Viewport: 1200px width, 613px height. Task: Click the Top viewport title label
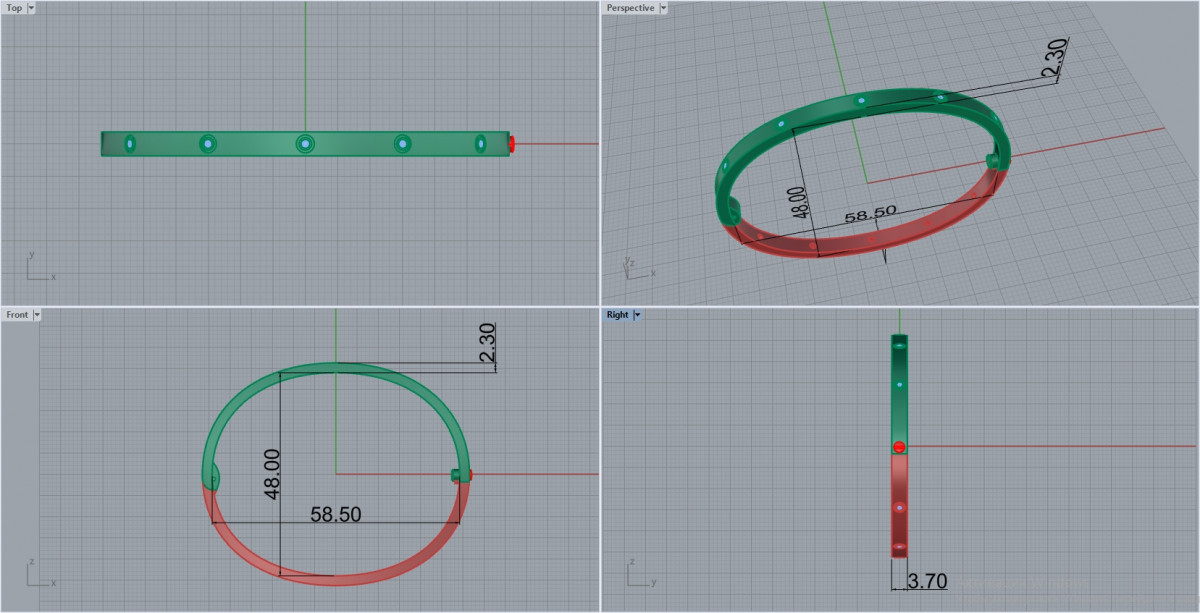pyautogui.click(x=14, y=8)
